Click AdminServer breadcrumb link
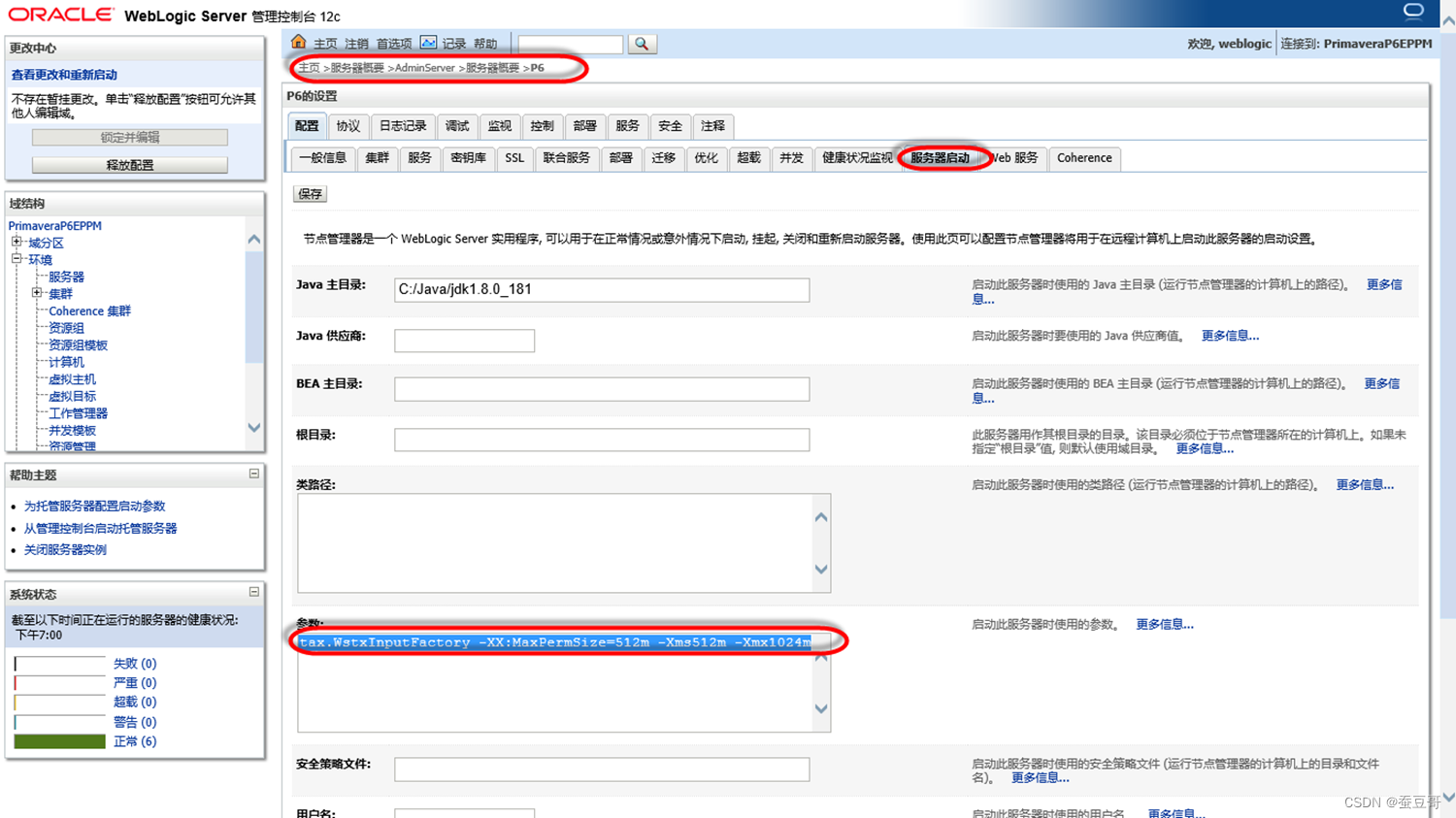This screenshot has width=1456, height=818. [x=425, y=68]
